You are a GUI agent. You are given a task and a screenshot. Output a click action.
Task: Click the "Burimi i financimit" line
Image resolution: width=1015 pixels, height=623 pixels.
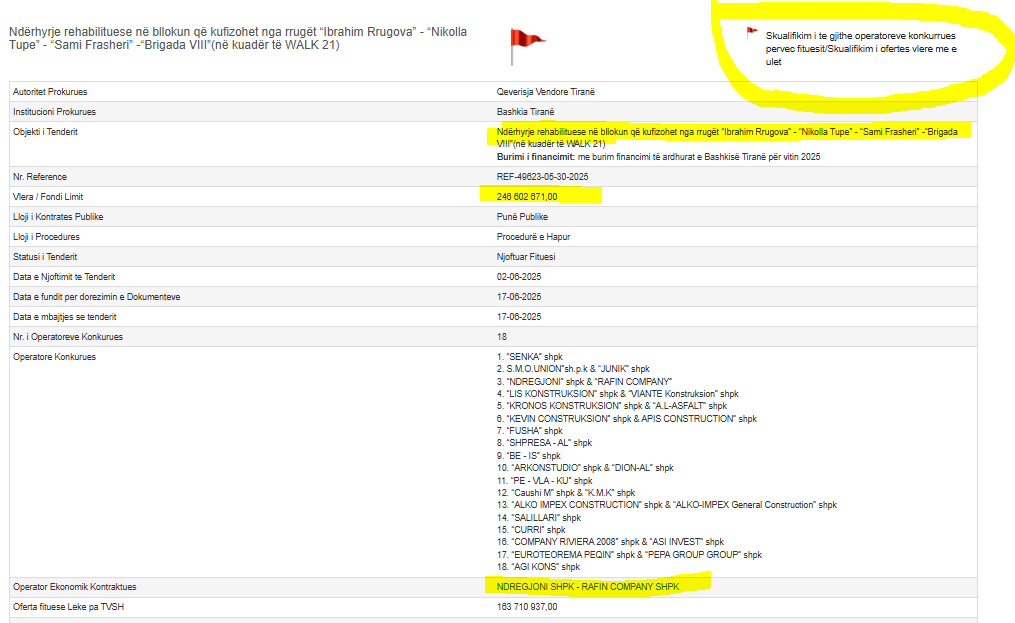pyautogui.click(x=658, y=157)
